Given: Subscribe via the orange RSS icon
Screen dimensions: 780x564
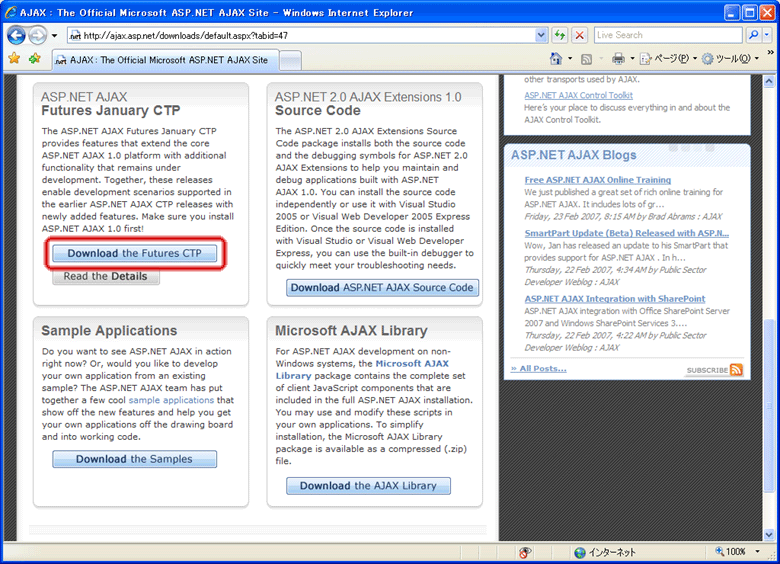Looking at the screenshot, I should [737, 370].
